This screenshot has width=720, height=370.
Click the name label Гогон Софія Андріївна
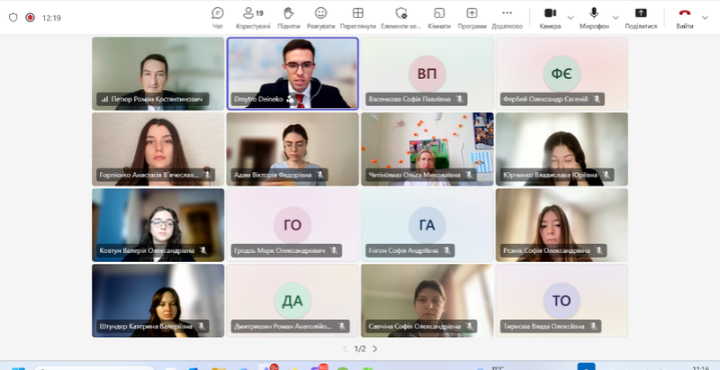(403, 251)
